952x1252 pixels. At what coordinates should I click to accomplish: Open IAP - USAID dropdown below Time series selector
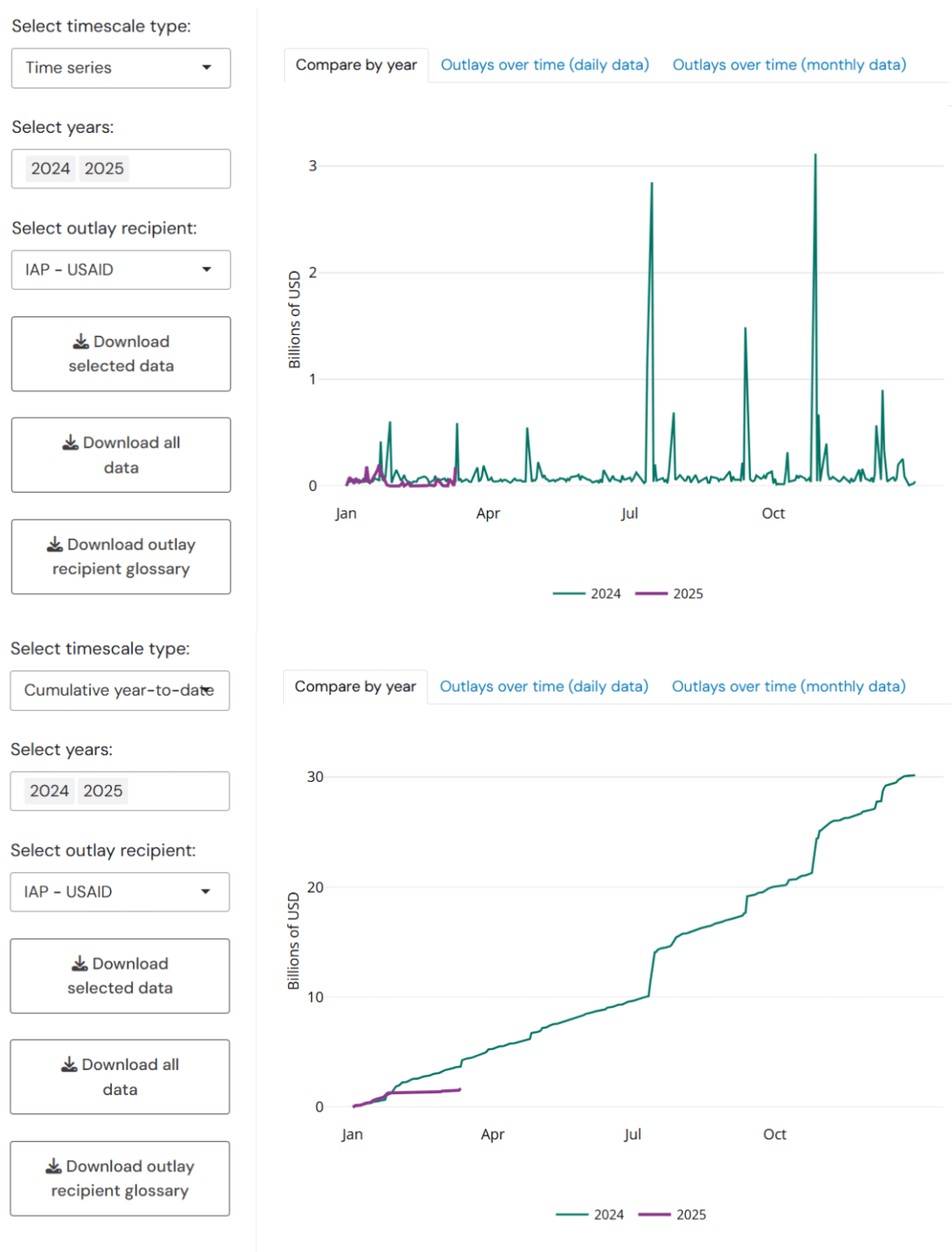click(120, 270)
